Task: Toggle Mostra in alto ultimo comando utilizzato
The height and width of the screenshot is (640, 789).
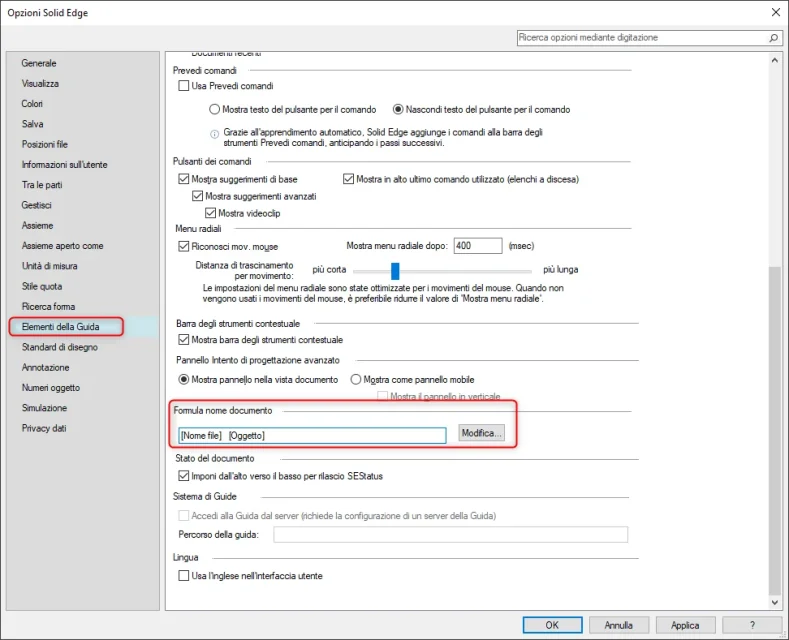Action: coord(348,179)
